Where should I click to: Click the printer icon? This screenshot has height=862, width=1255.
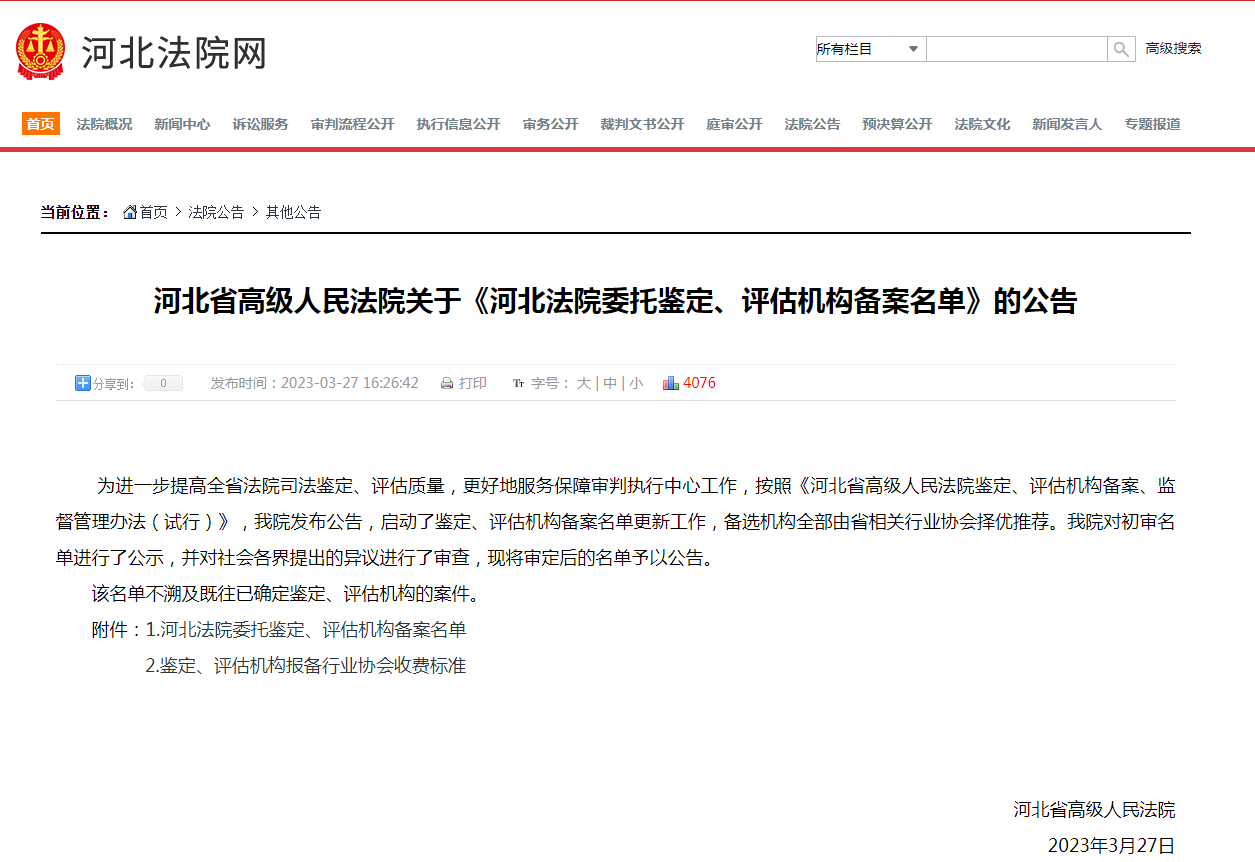[447, 383]
